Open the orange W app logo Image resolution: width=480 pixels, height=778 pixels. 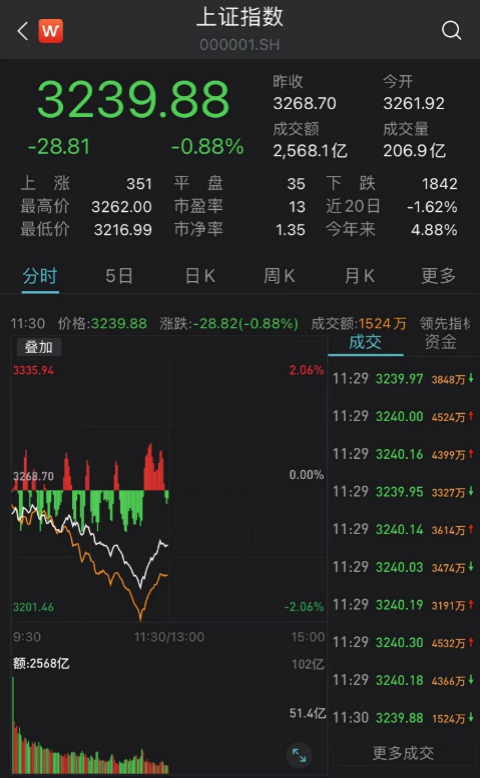51,31
